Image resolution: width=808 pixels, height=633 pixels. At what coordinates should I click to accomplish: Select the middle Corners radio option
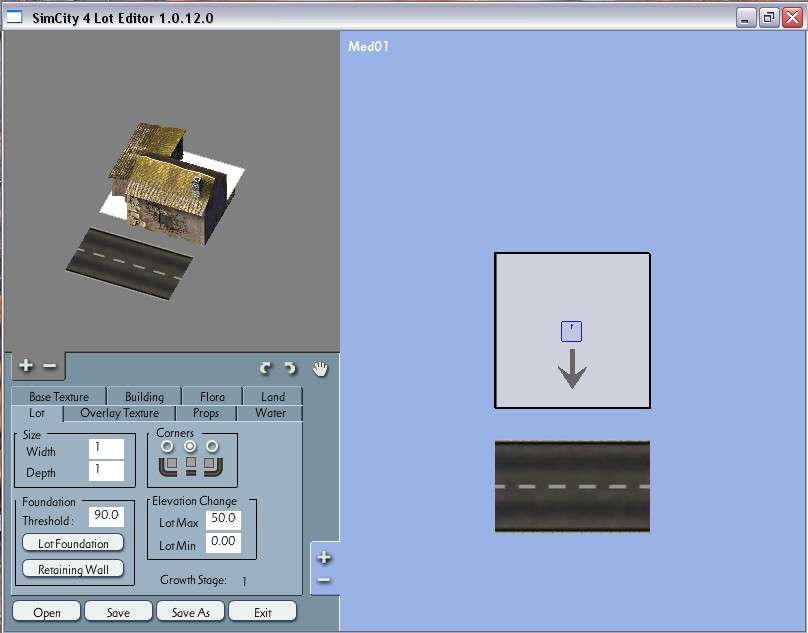pos(190,446)
